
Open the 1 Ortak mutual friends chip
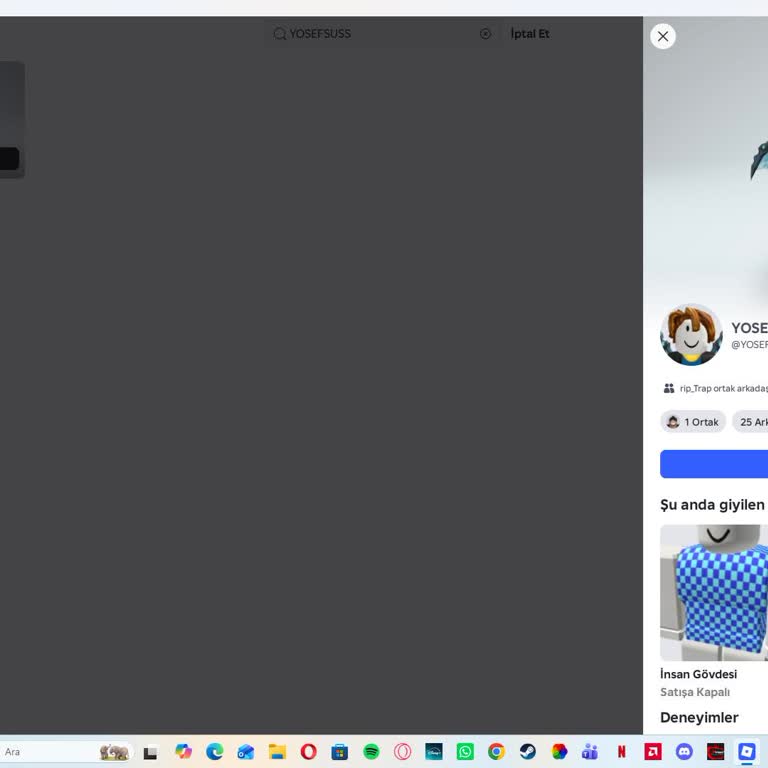pyautogui.click(x=693, y=422)
